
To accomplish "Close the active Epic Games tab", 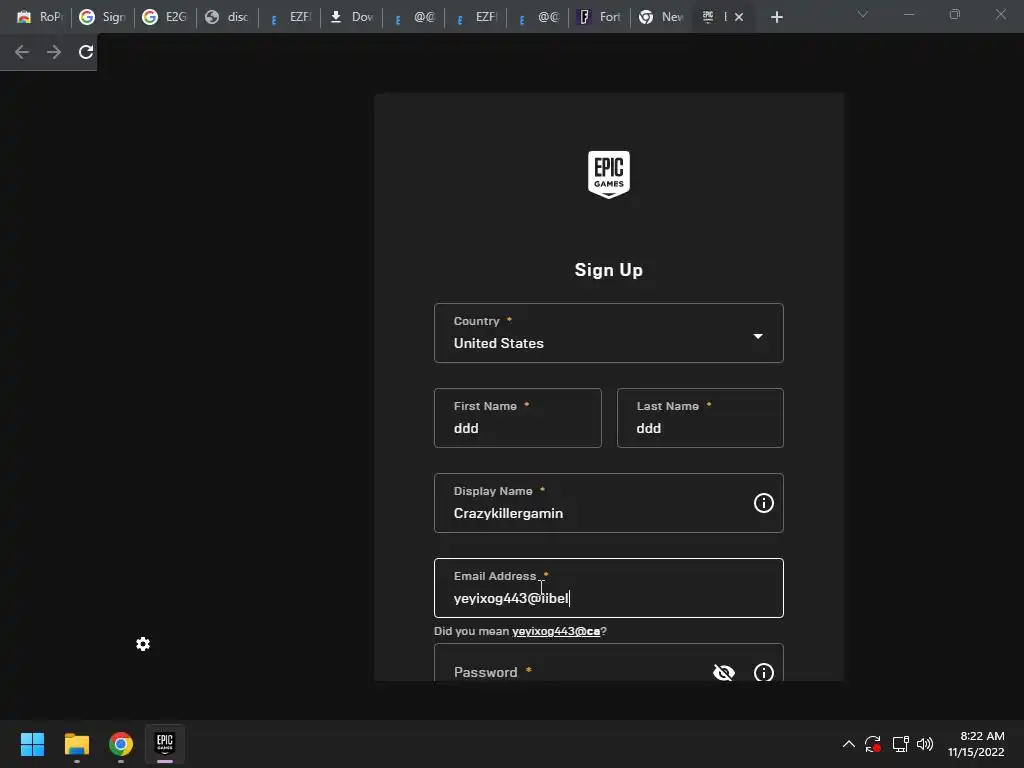I will pyautogui.click(x=739, y=17).
